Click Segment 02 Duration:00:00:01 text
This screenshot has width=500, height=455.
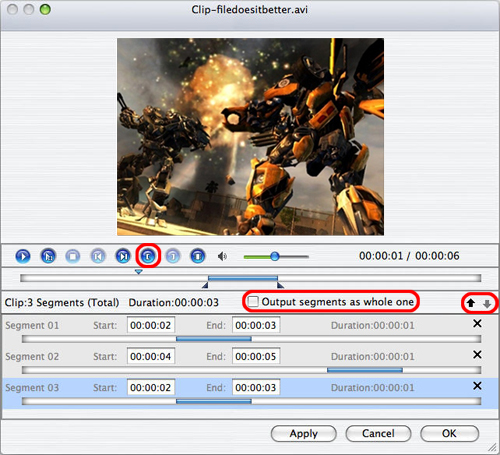[x=373, y=357]
